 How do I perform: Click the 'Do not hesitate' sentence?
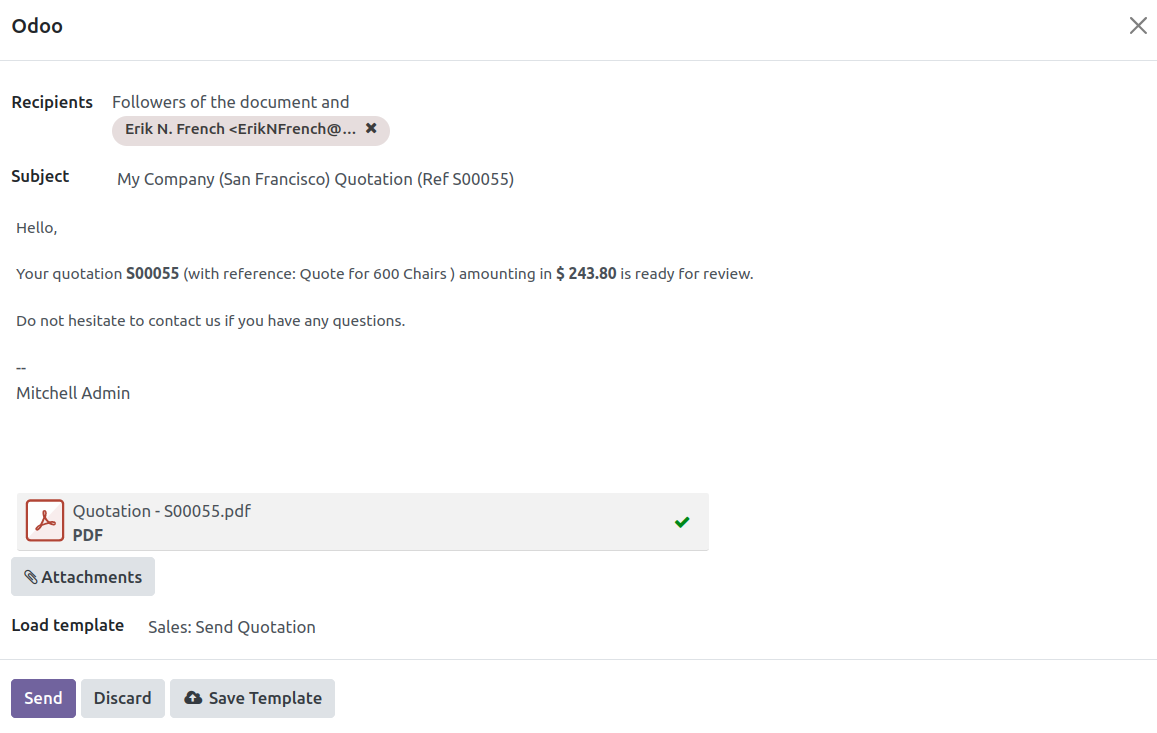pos(210,321)
